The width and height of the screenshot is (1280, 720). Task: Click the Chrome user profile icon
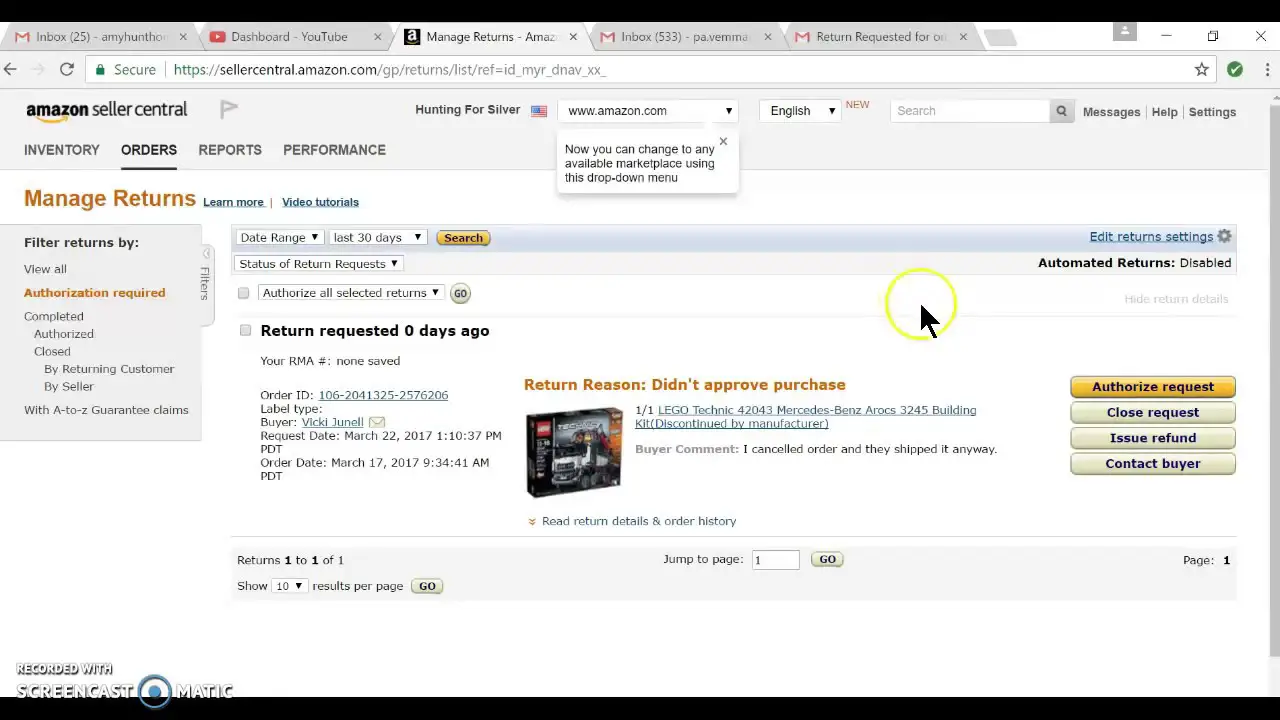pos(1124,33)
